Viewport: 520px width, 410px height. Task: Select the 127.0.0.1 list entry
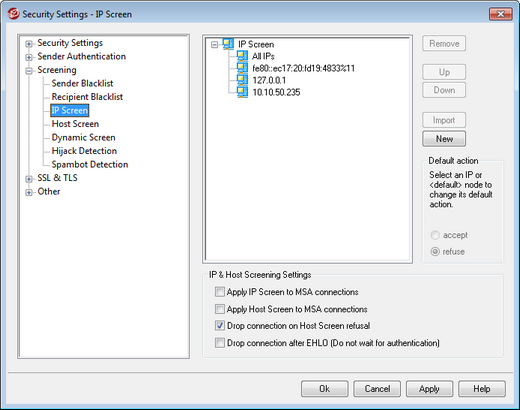pyautogui.click(x=269, y=80)
